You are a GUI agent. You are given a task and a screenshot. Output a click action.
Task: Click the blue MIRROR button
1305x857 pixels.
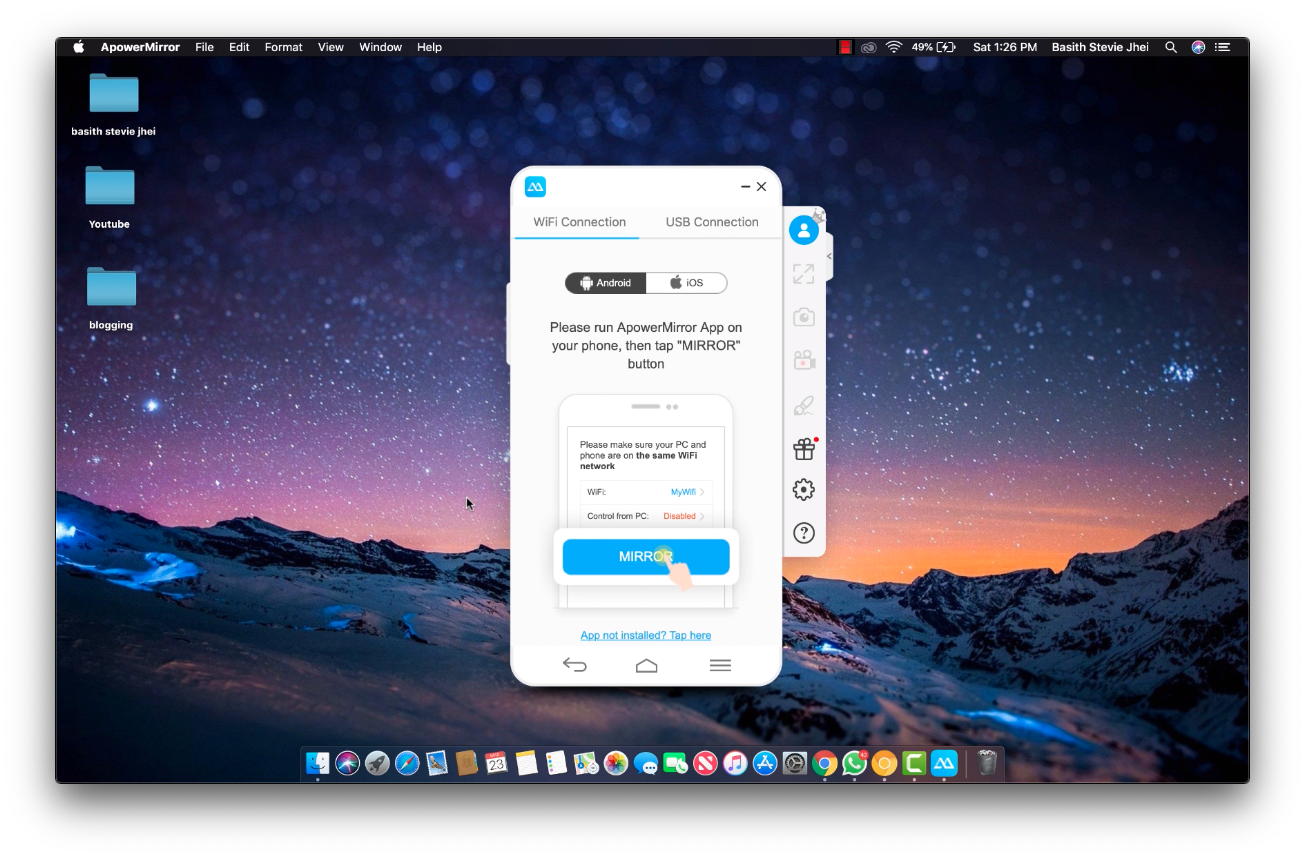click(x=646, y=557)
